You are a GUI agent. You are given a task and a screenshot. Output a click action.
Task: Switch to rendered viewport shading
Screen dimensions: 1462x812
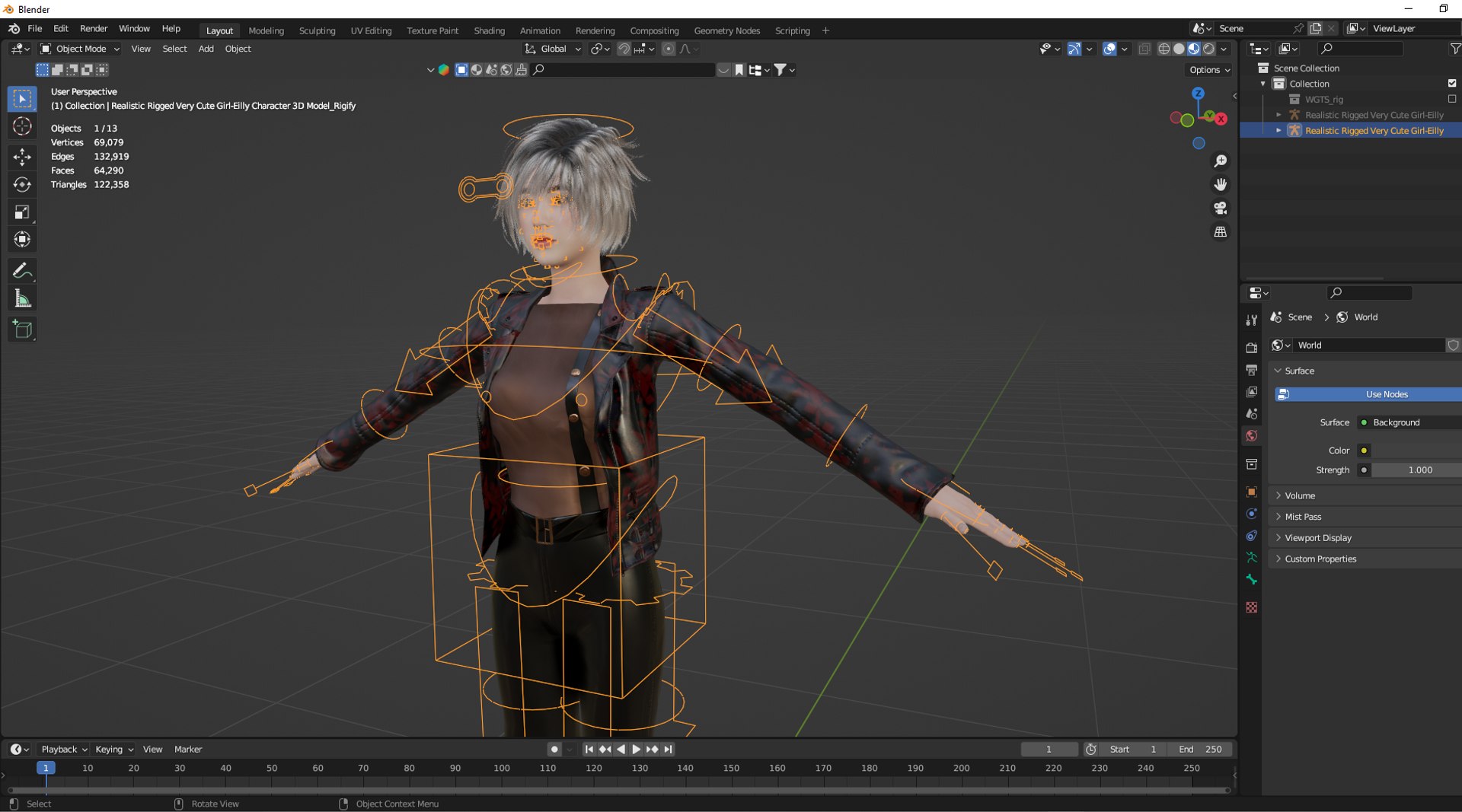point(1208,49)
